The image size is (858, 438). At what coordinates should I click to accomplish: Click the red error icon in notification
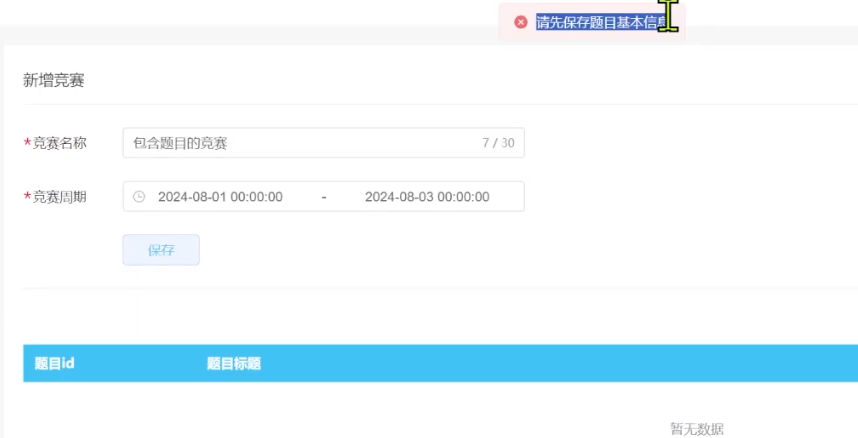(520, 22)
